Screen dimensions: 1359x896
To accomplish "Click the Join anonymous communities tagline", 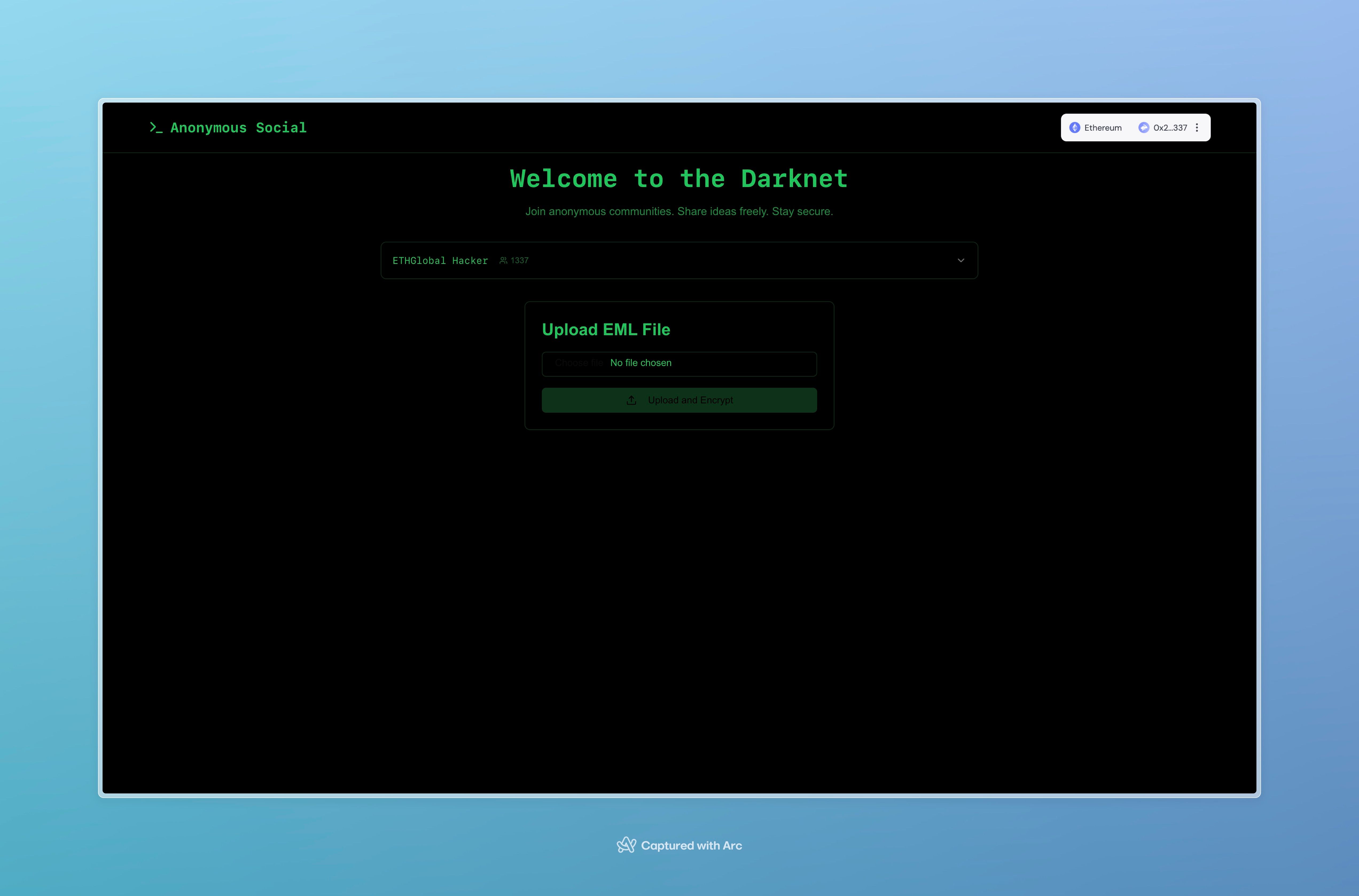I will pos(679,211).
